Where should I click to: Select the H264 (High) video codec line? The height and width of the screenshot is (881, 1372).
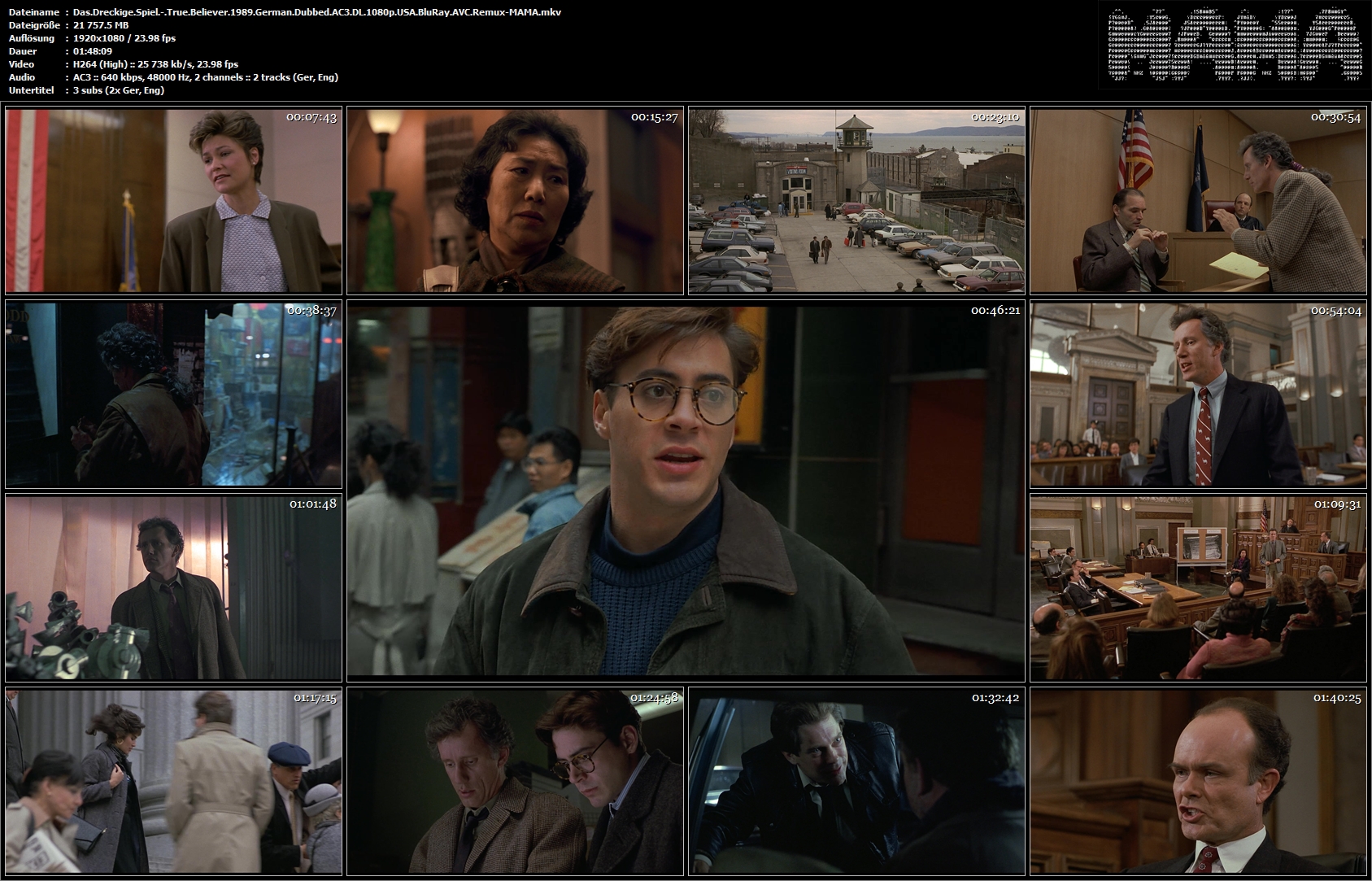coord(155,64)
